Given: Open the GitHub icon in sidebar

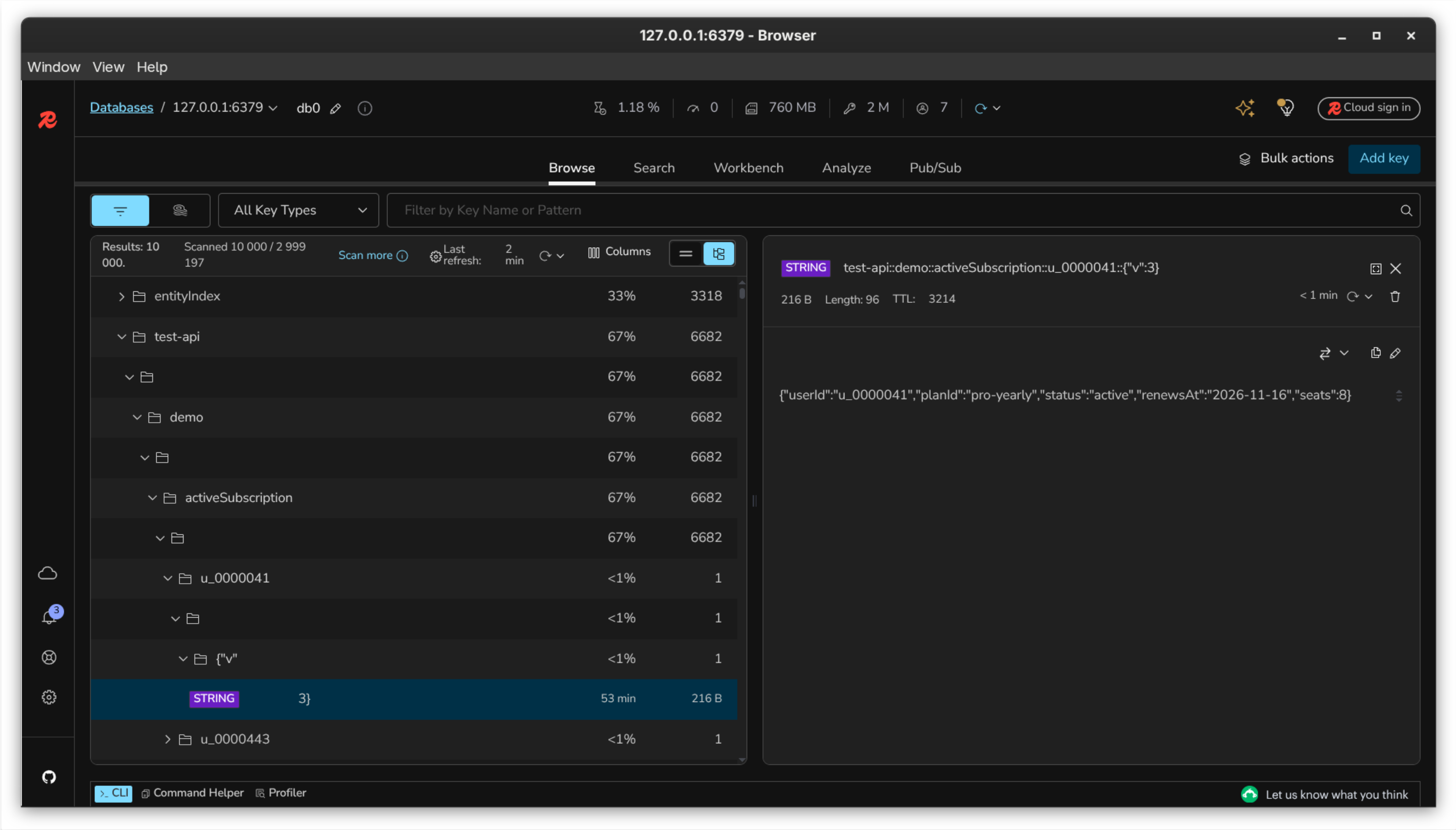Looking at the screenshot, I should click(49, 776).
